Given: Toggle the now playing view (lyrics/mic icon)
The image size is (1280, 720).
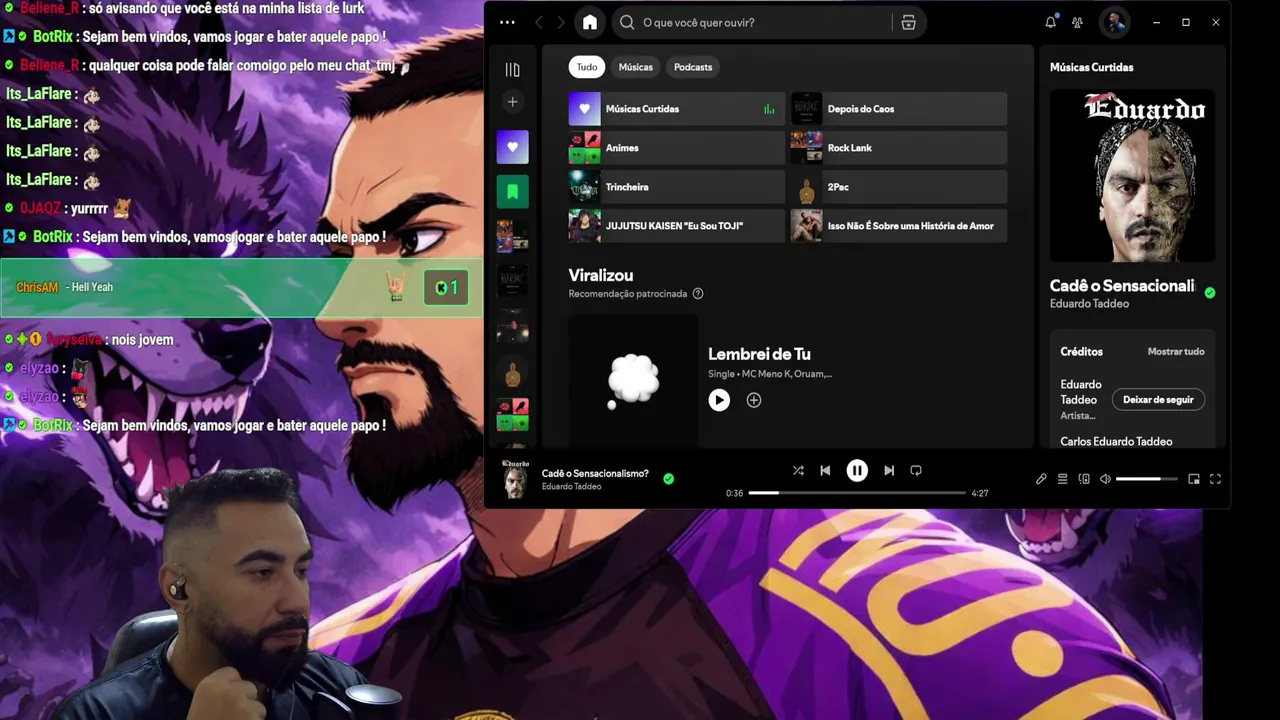Looking at the screenshot, I should (x=1041, y=479).
